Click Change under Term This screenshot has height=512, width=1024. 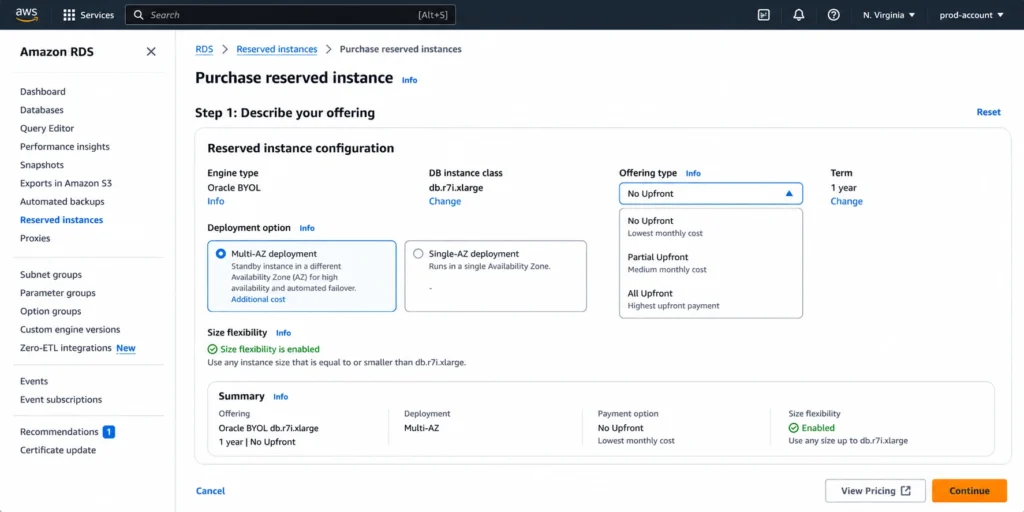click(x=846, y=201)
